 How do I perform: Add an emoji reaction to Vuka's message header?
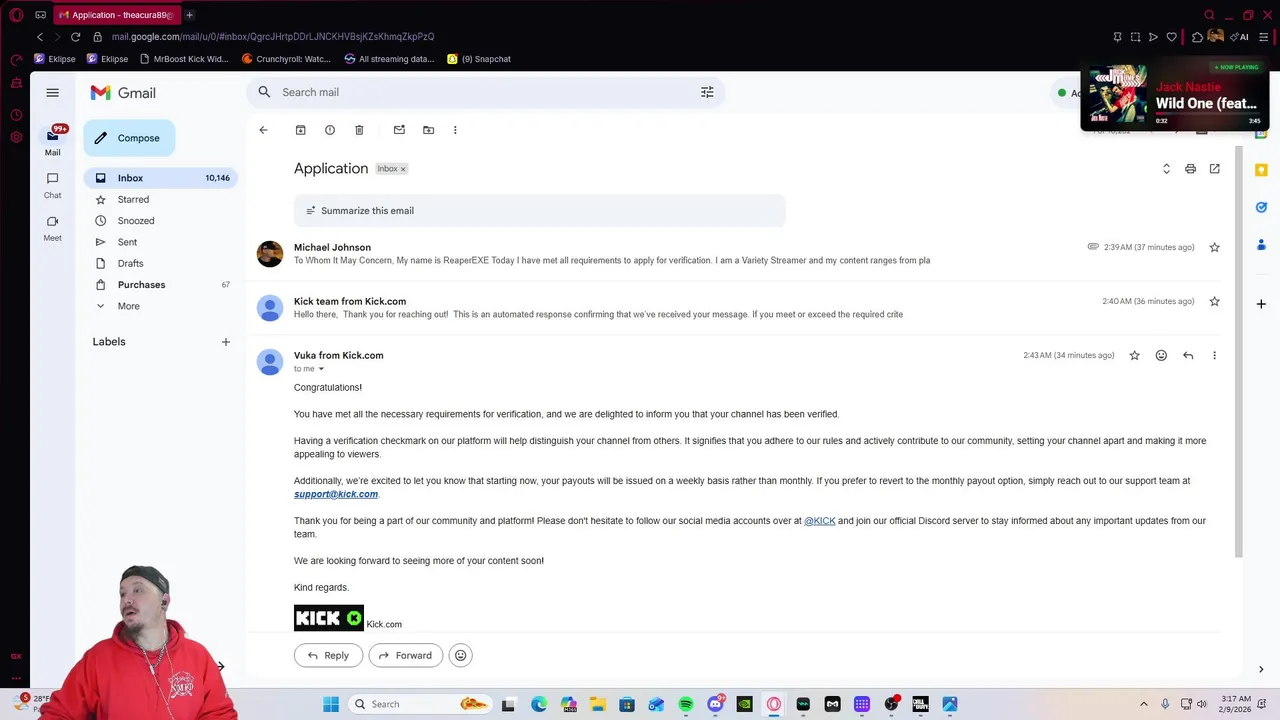[x=1161, y=355]
